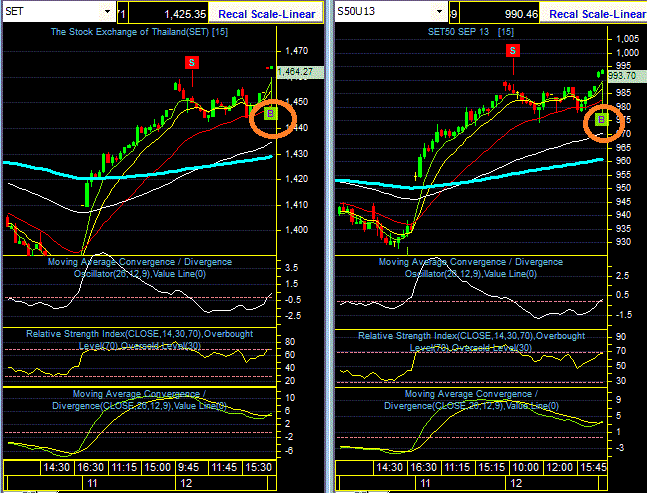Click the 11:45 time label on SET chart
The width and height of the screenshot is (647, 493).
click(224, 467)
